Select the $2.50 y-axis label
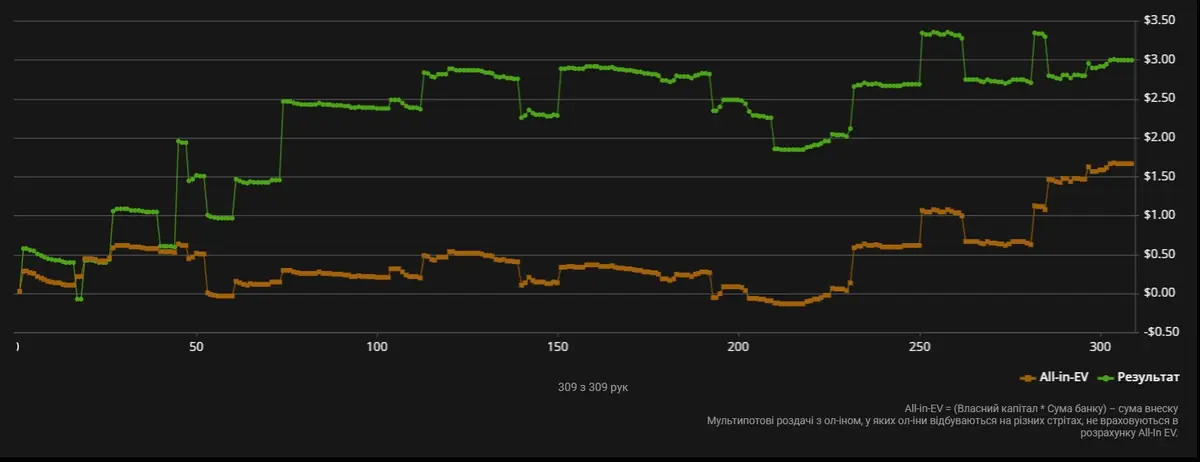 tap(1160, 99)
